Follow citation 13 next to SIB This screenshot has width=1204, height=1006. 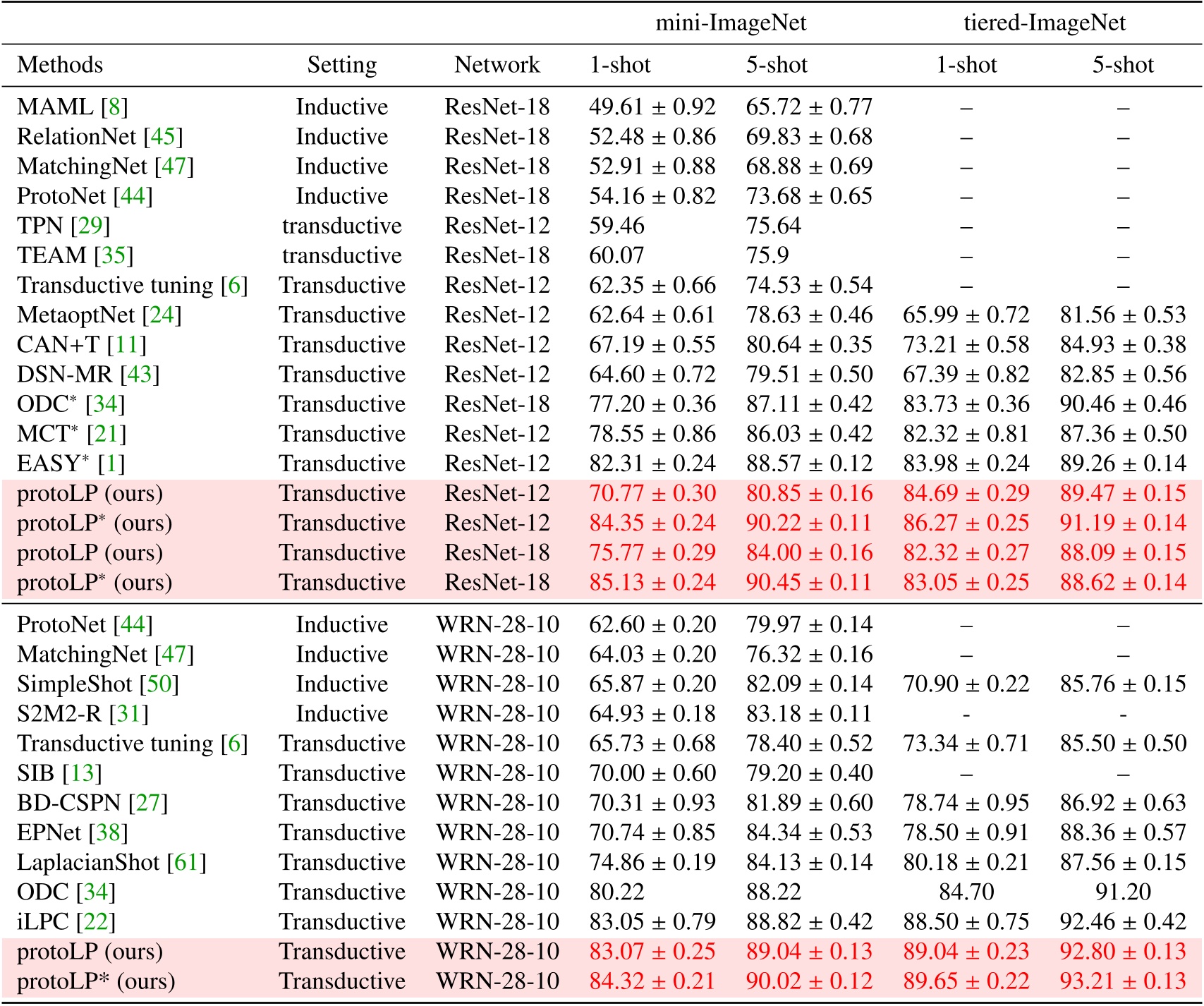click(x=82, y=773)
